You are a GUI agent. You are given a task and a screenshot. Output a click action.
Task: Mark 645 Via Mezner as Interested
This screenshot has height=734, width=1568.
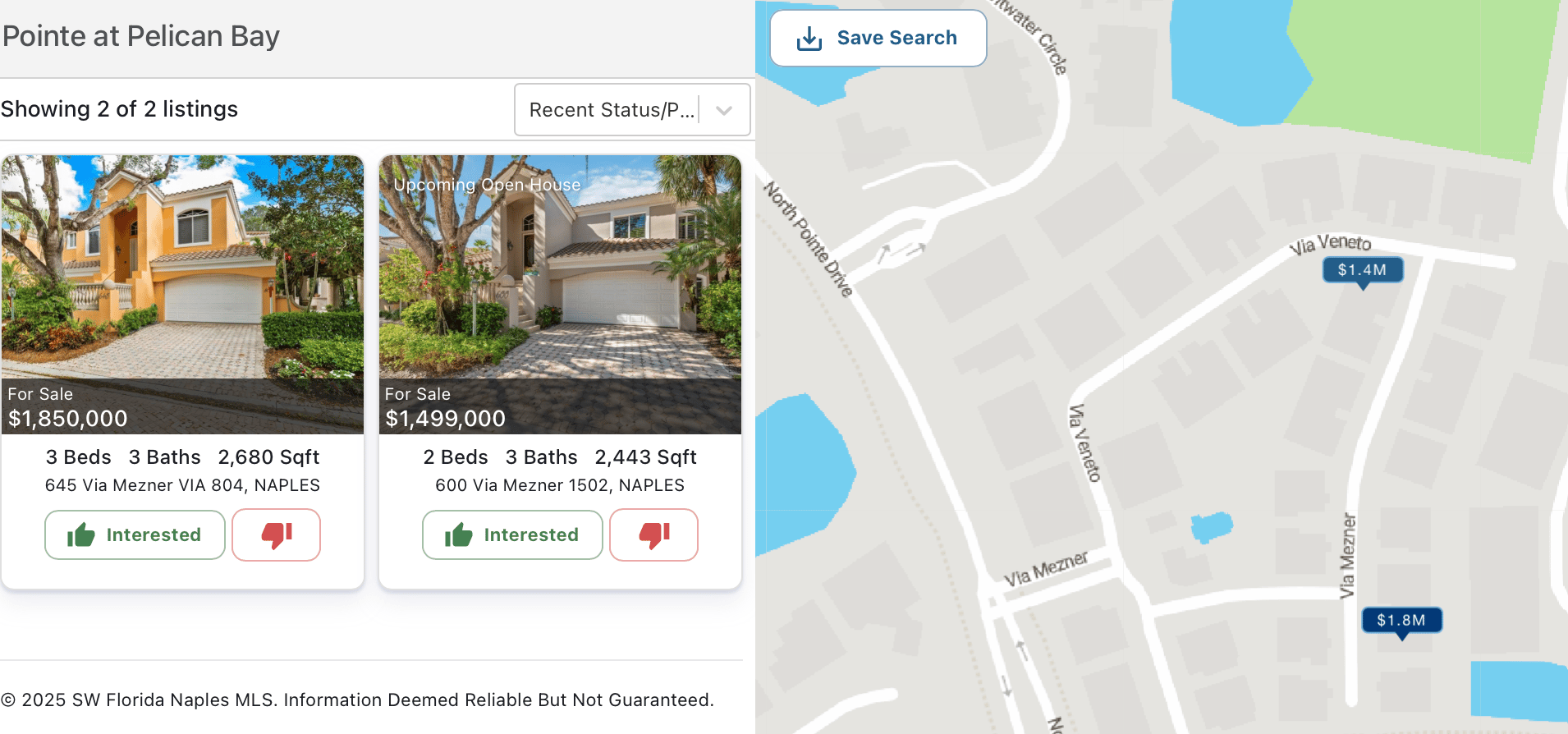135,535
